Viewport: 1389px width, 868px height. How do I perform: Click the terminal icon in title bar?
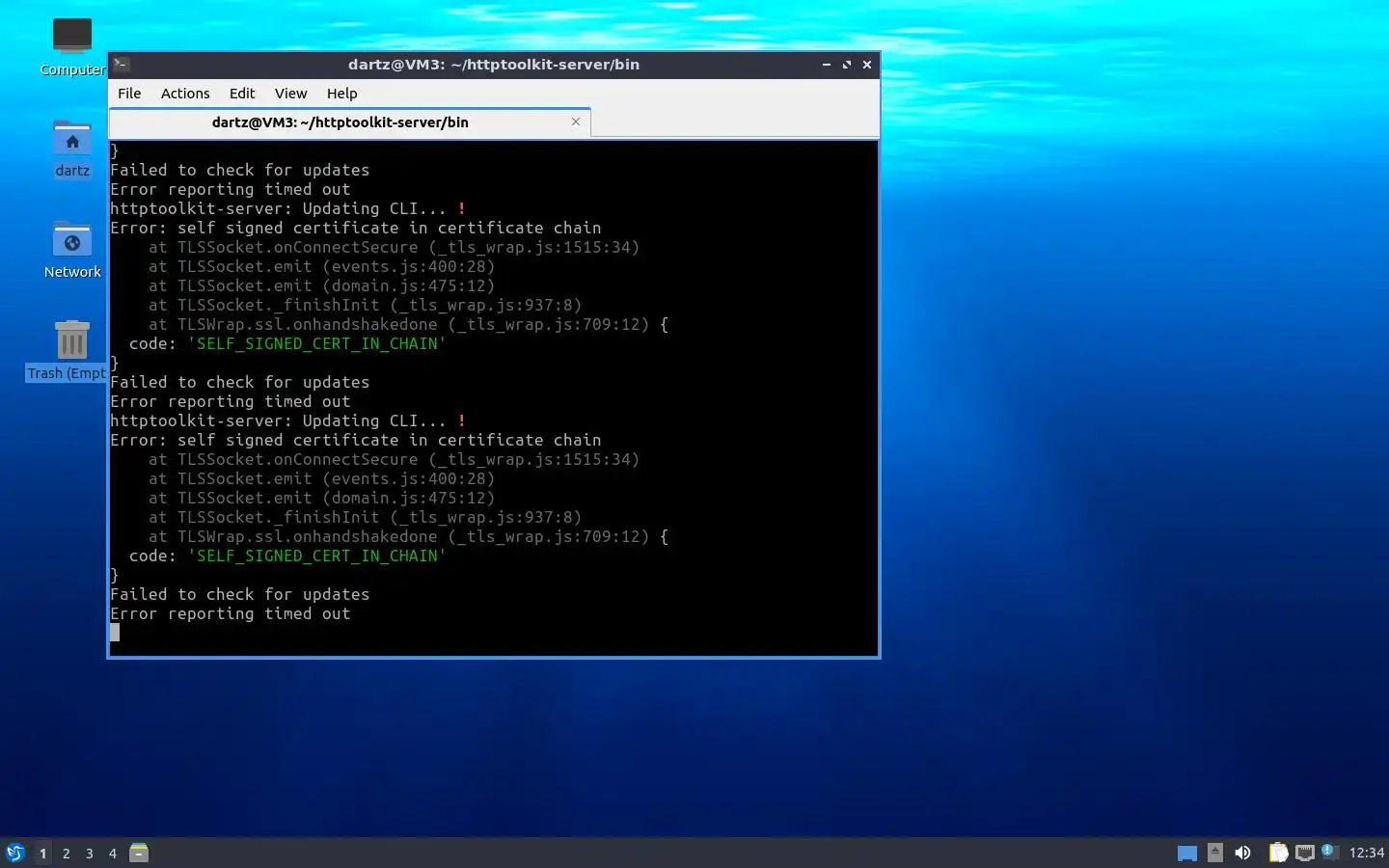[122, 65]
